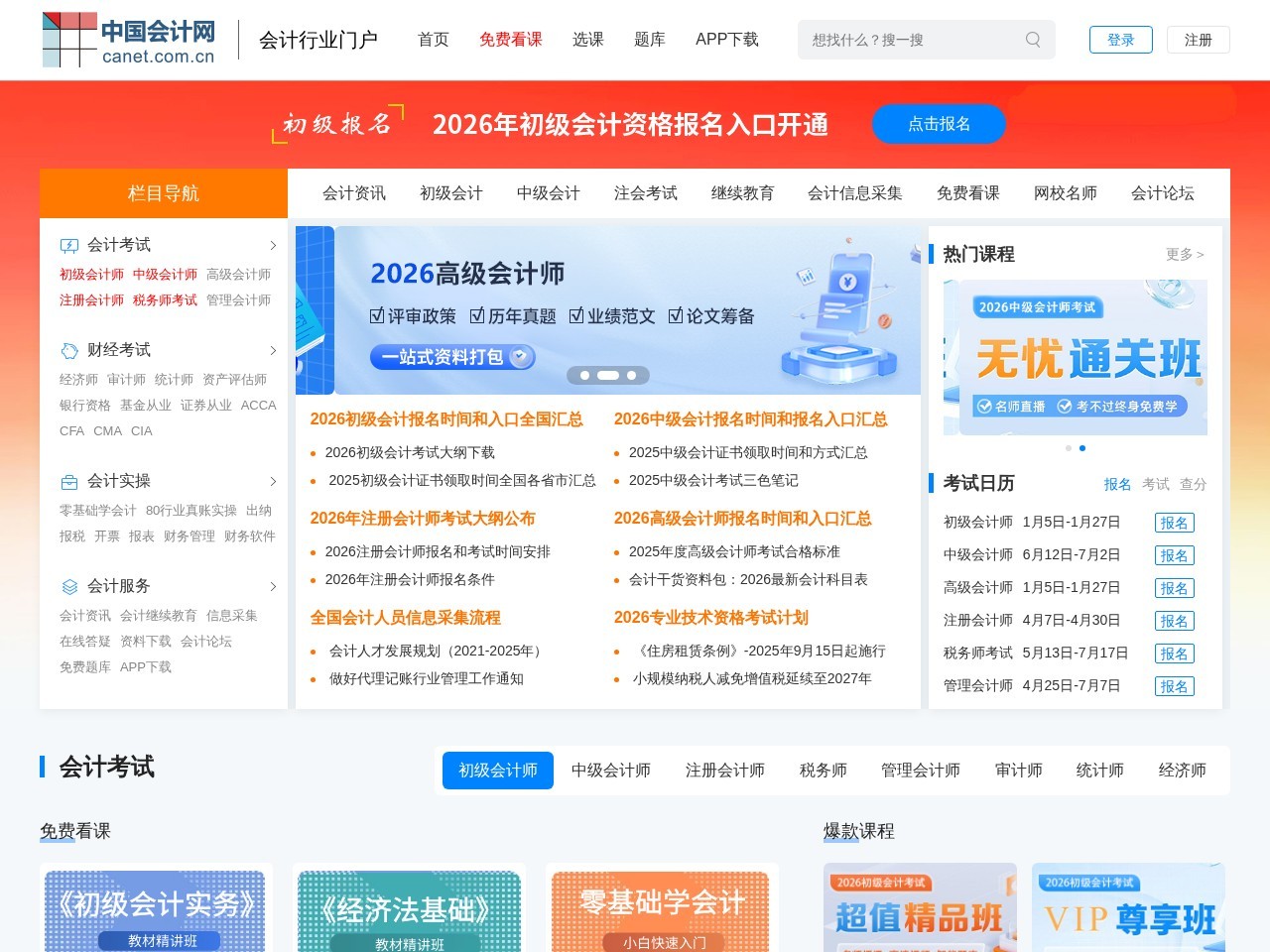Switch to the 中级会计师 tab

(x=609, y=770)
